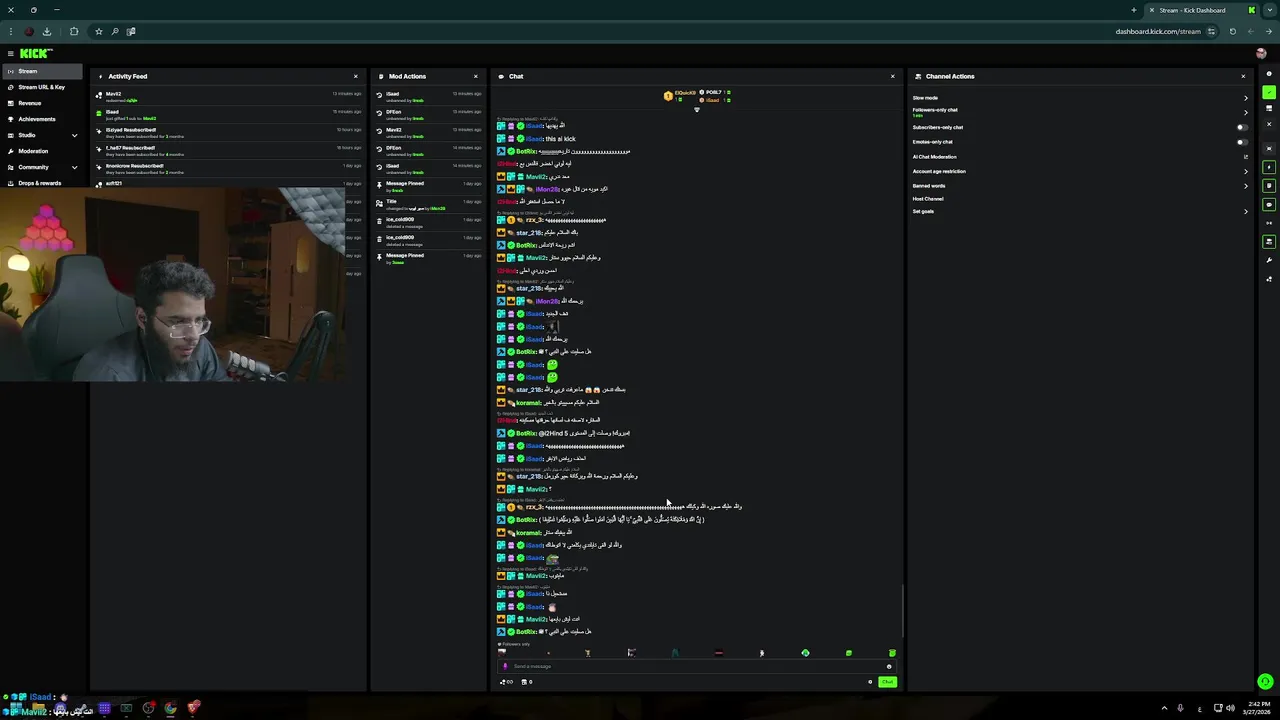The image size is (1280, 720).
Task: Open the Achievements section
Action: pos(41,119)
